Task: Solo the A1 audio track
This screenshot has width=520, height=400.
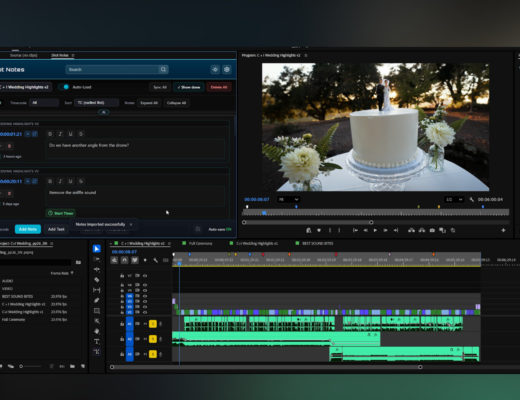Action: coord(153,324)
